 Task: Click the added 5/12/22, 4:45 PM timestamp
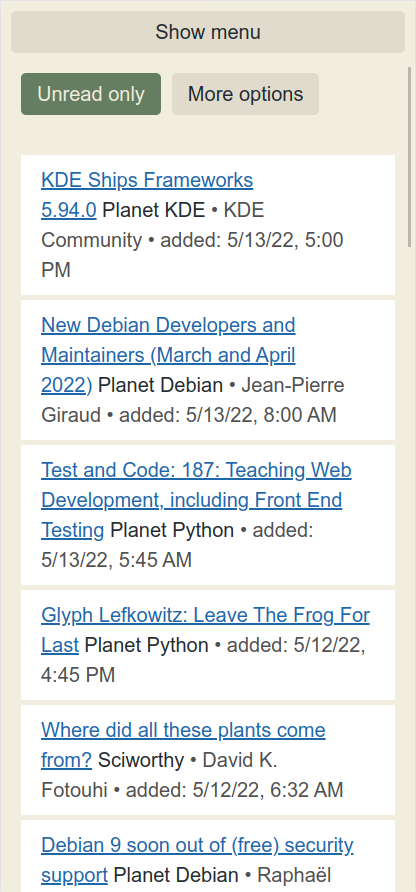pyautogui.click(x=203, y=660)
